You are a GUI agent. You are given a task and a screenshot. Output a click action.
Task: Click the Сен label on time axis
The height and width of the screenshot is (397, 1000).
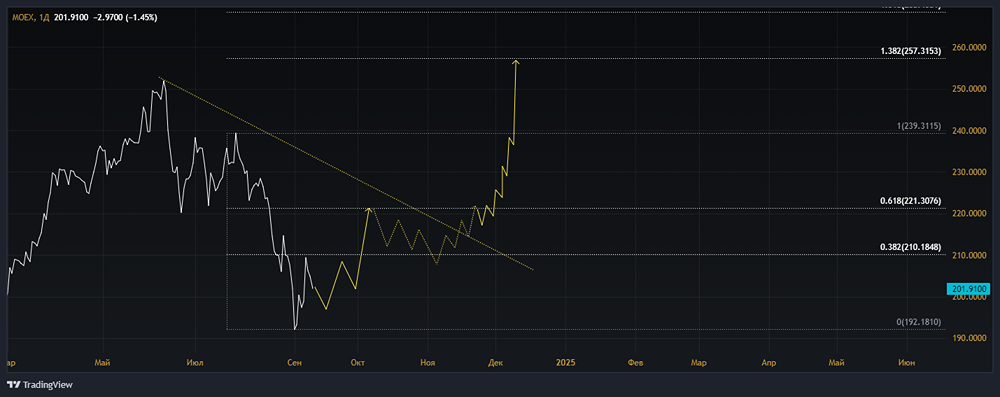pyautogui.click(x=294, y=363)
